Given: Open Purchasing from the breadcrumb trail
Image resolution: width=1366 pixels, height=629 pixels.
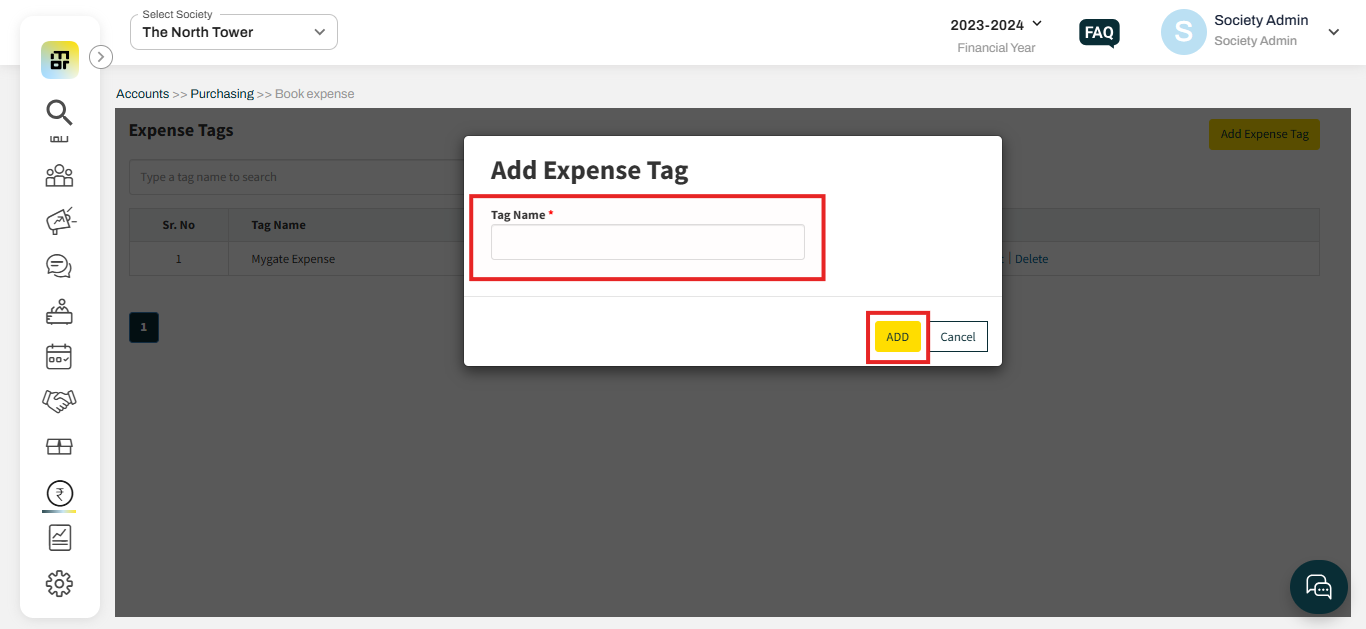Looking at the screenshot, I should (x=222, y=93).
